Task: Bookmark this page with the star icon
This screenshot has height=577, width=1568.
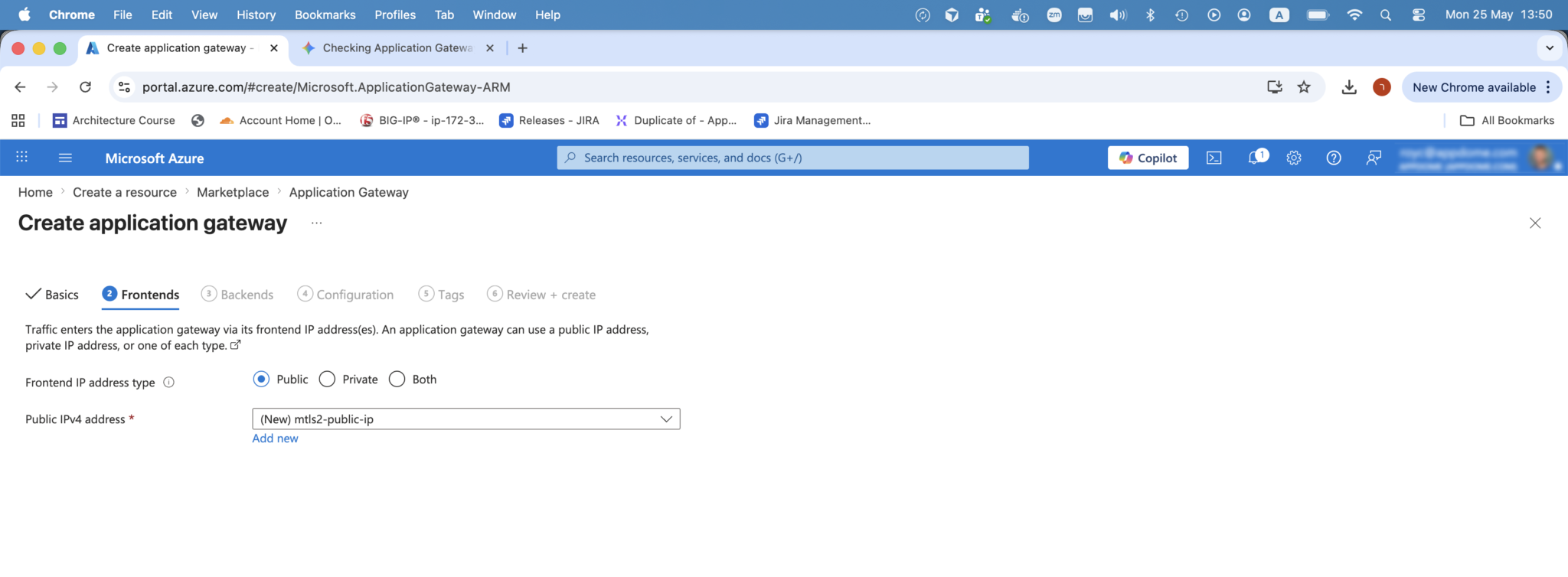Action: 1304,87
